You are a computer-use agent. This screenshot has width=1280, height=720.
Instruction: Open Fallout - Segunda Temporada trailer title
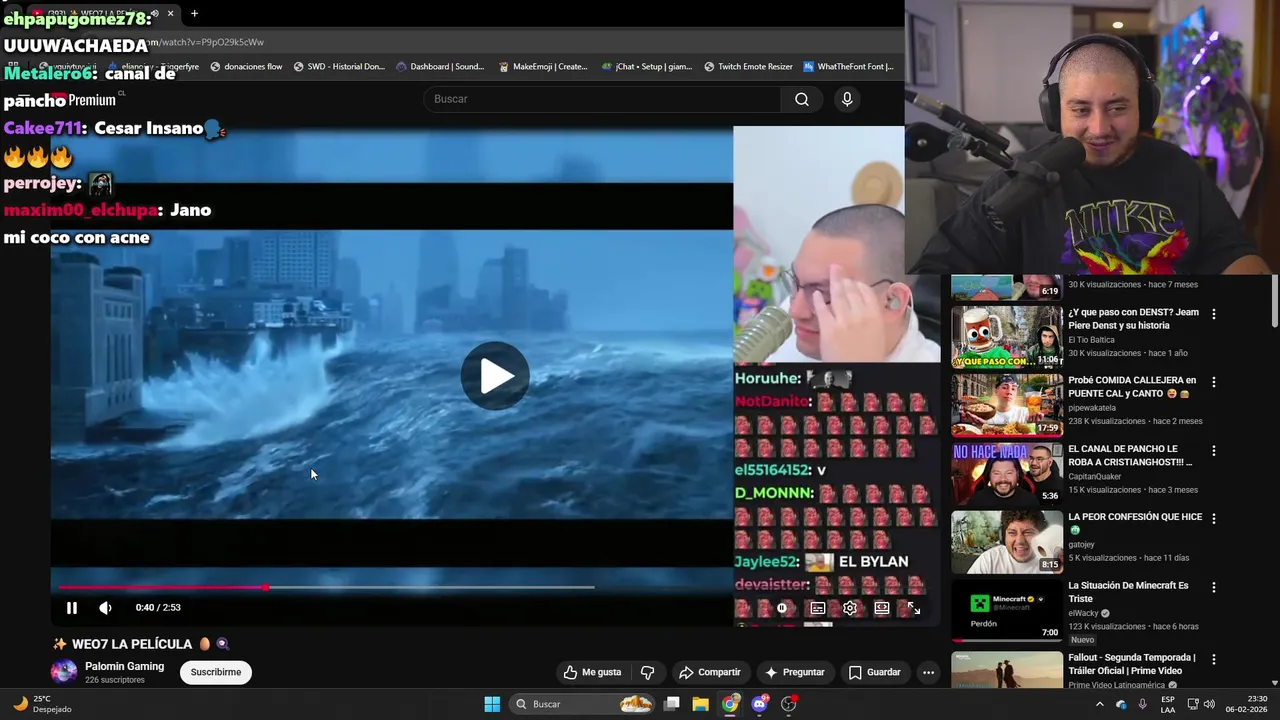coord(1132,664)
